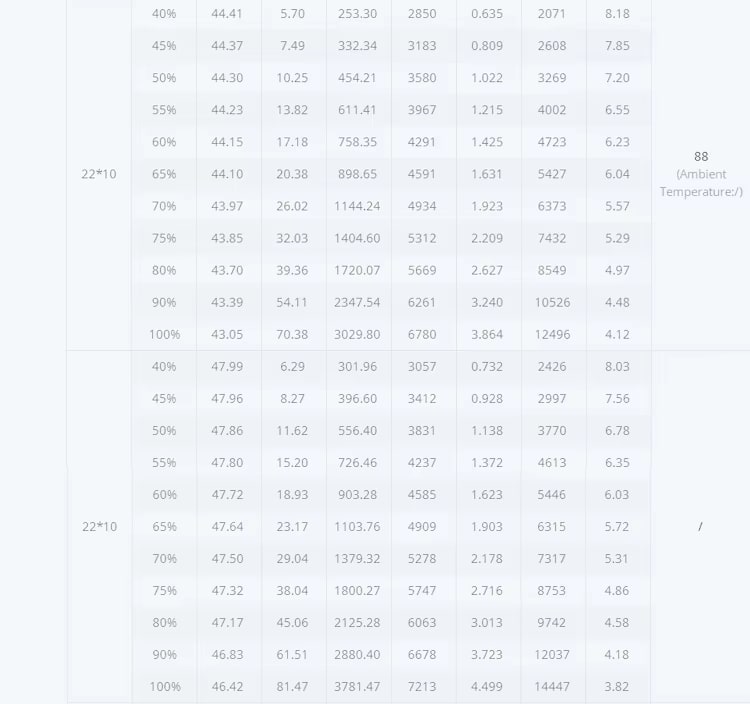Select torque value 4.499
The width and height of the screenshot is (750, 704).
[x=487, y=687]
